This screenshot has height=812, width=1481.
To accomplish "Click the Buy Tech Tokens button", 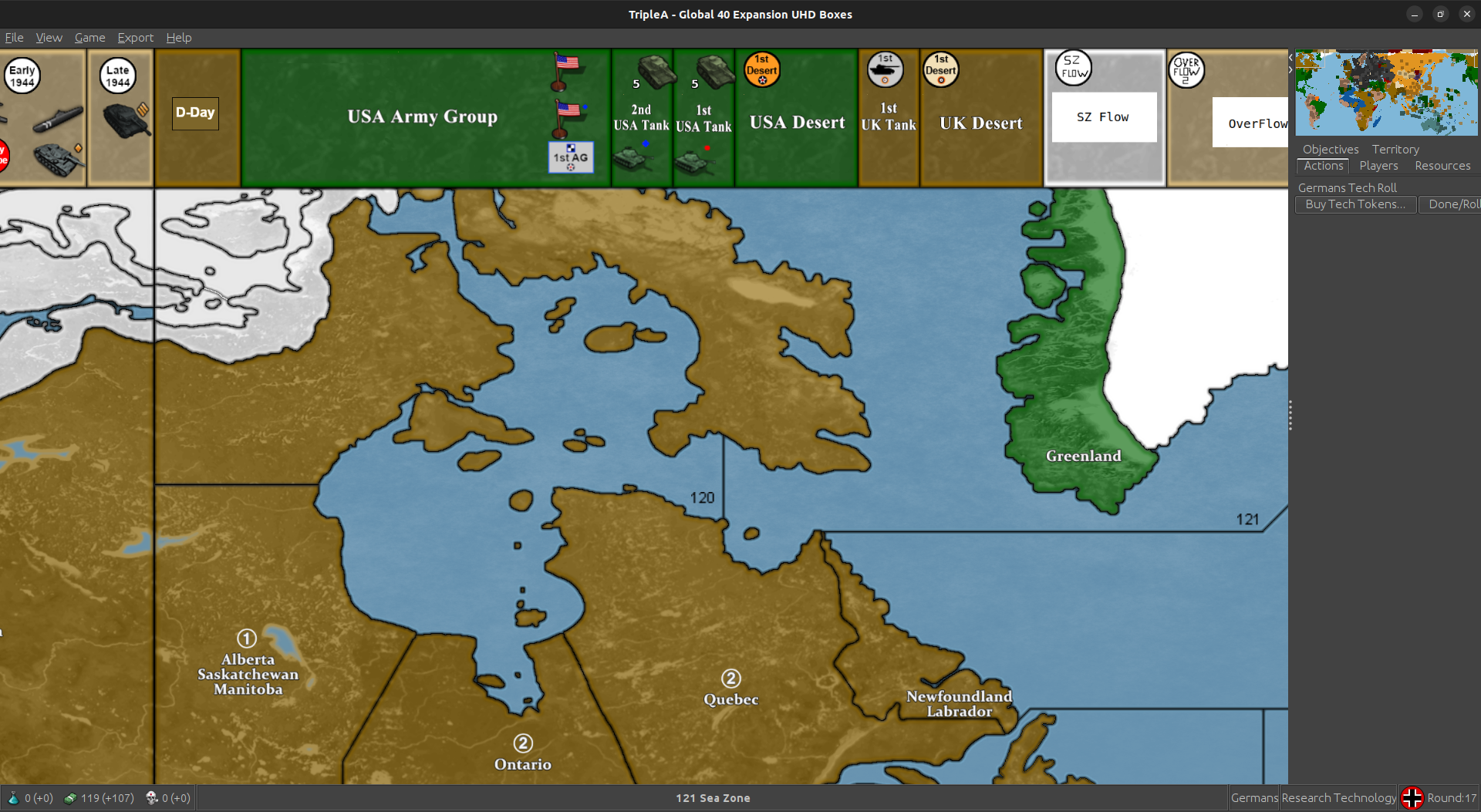I will click(x=1355, y=204).
